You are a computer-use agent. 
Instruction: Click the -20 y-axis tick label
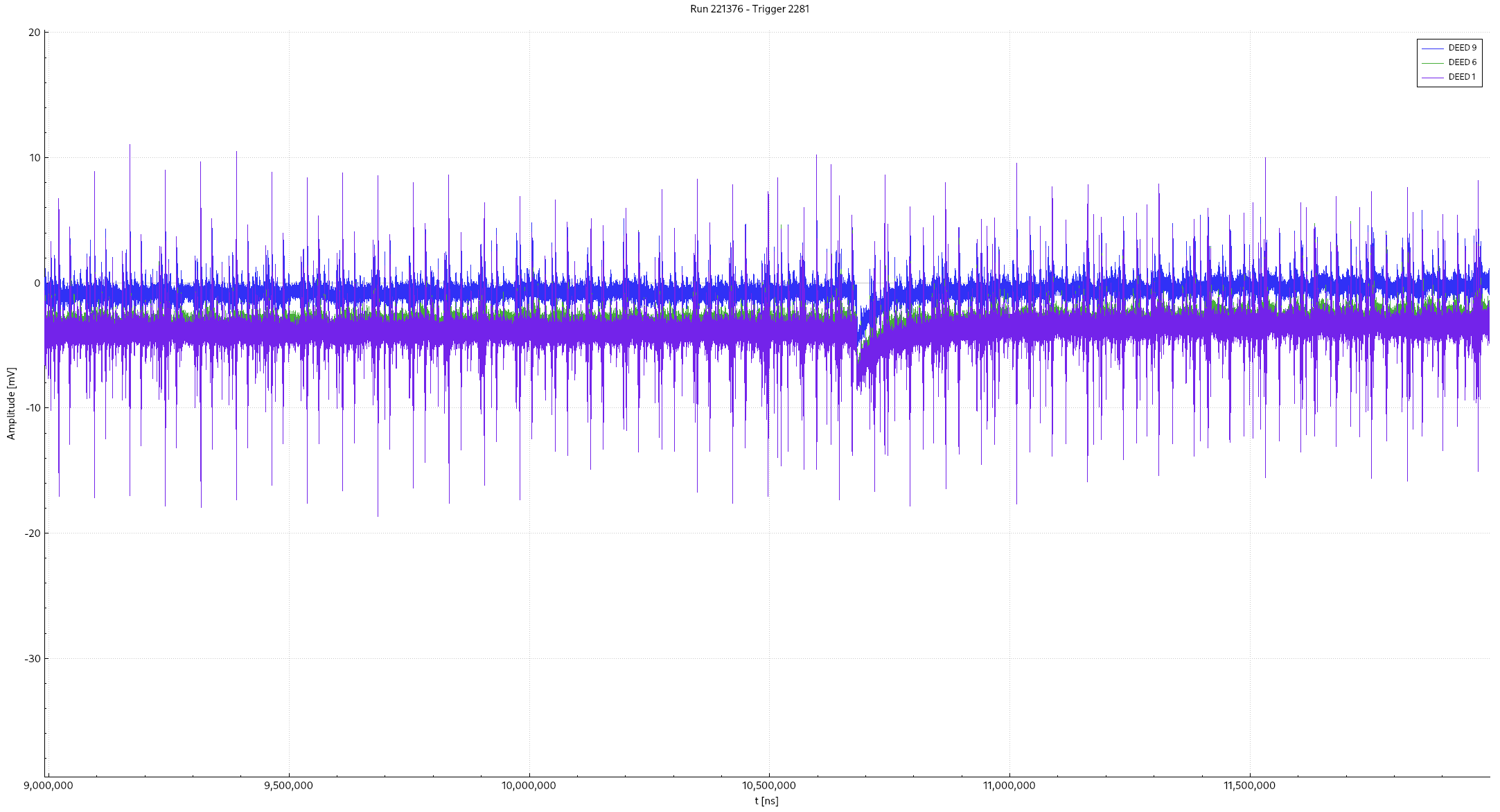point(33,533)
